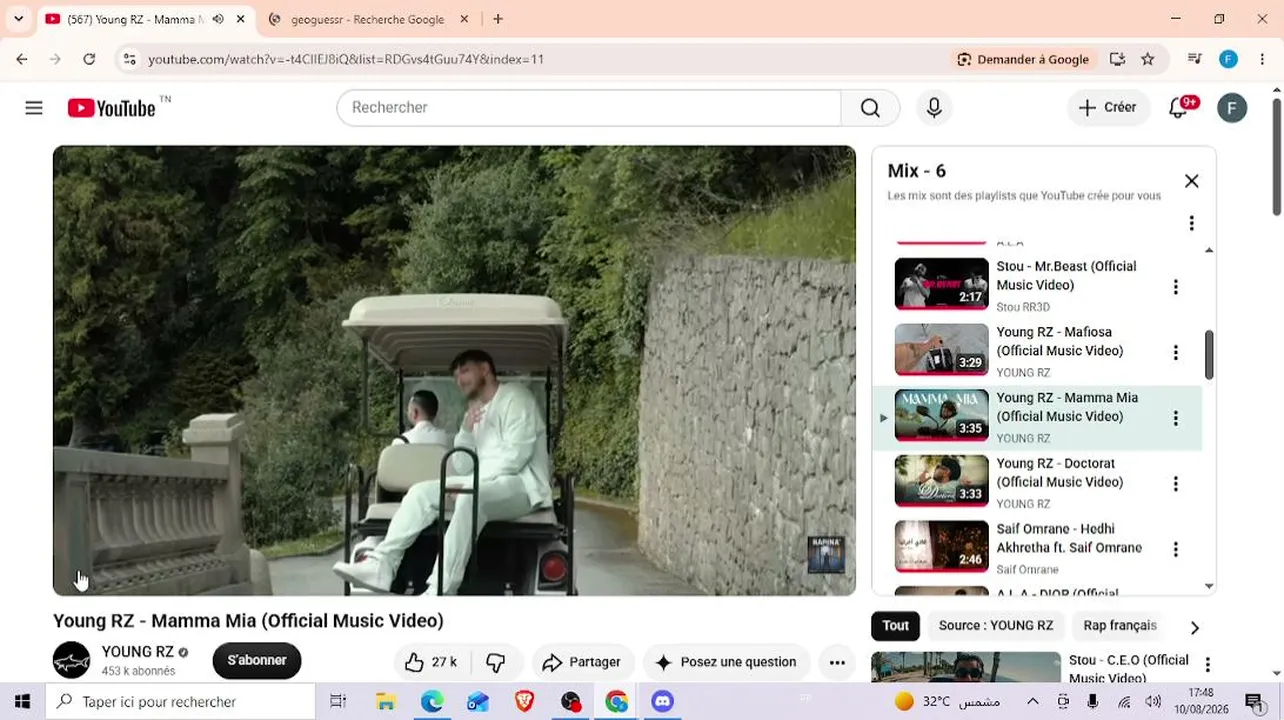Open the Chrome profile avatar

(x=1229, y=59)
